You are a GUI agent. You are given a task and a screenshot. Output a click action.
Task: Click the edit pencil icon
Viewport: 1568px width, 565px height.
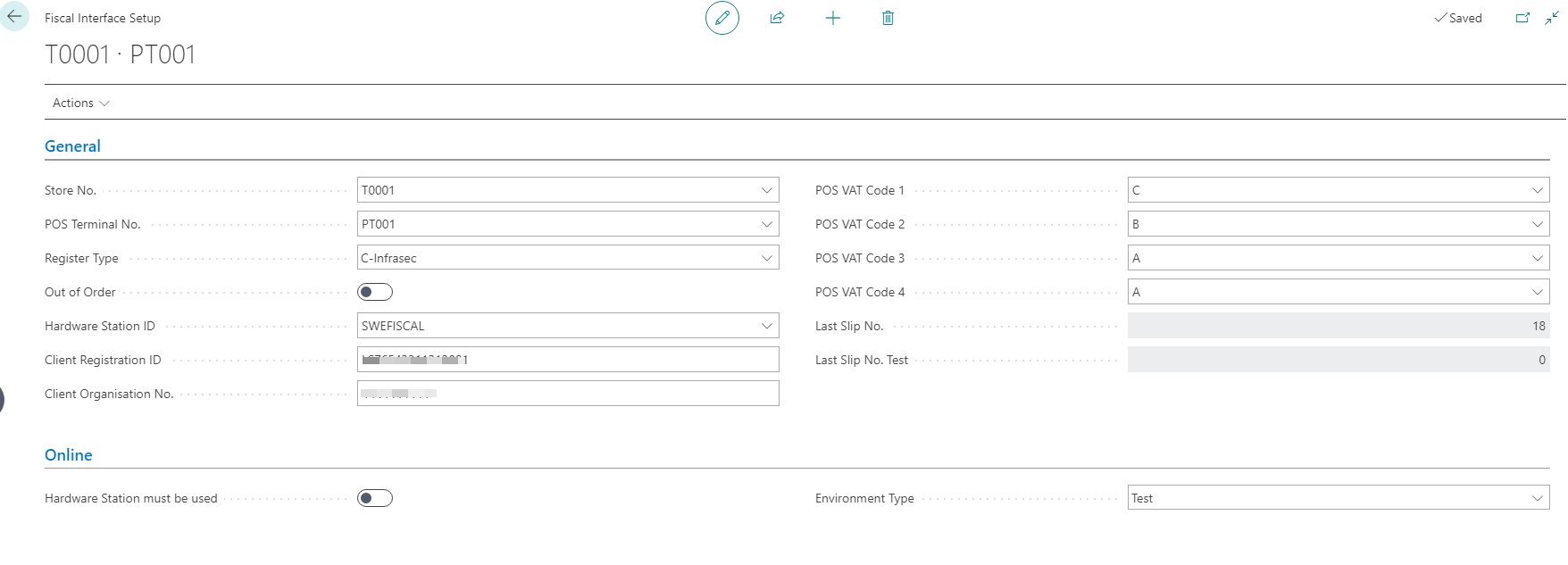pos(721,18)
